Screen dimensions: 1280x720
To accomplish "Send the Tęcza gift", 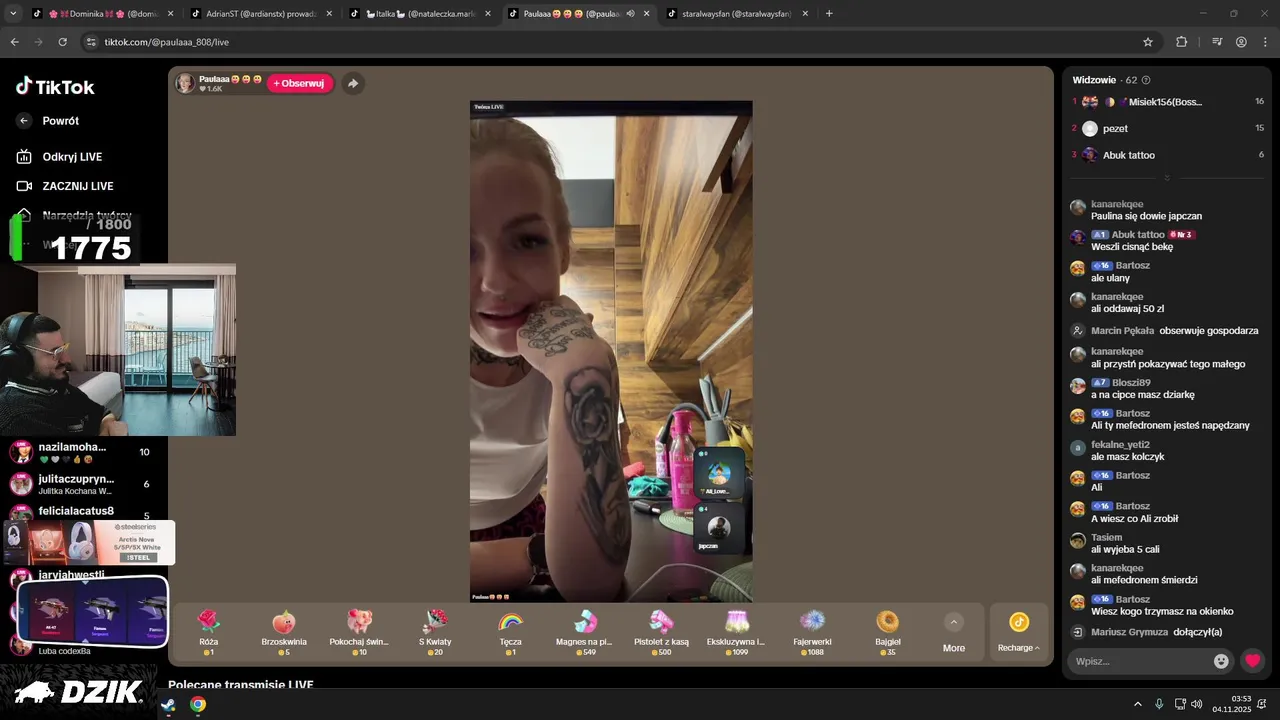I will point(510,632).
